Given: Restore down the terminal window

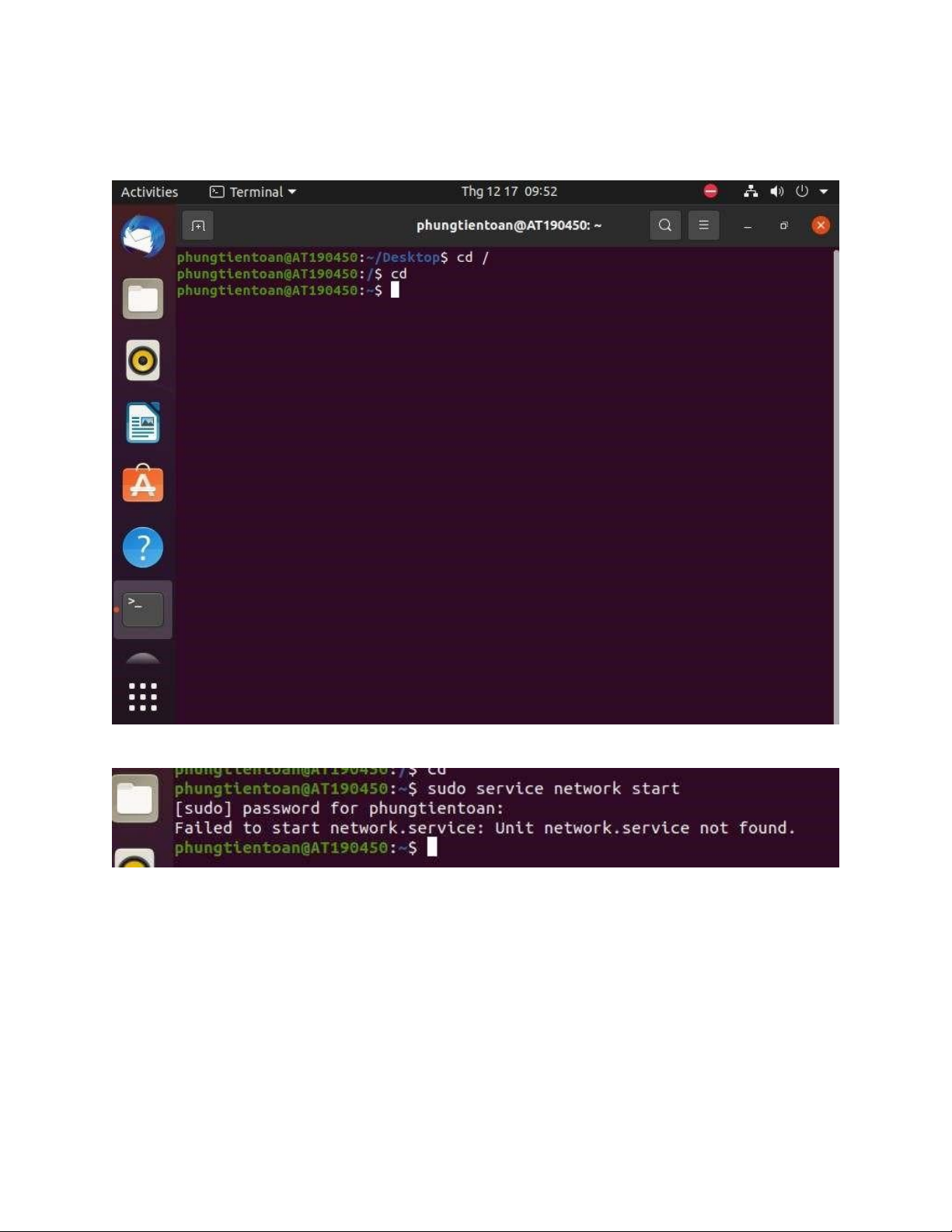Looking at the screenshot, I should (x=783, y=225).
